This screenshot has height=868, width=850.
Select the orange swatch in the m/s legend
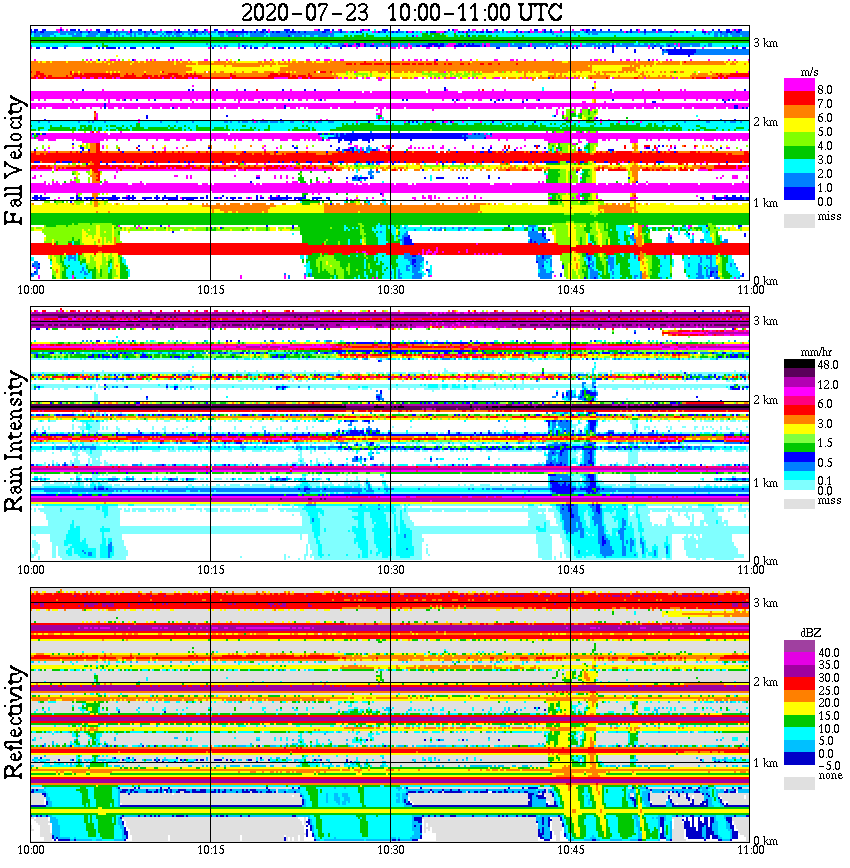click(799, 113)
